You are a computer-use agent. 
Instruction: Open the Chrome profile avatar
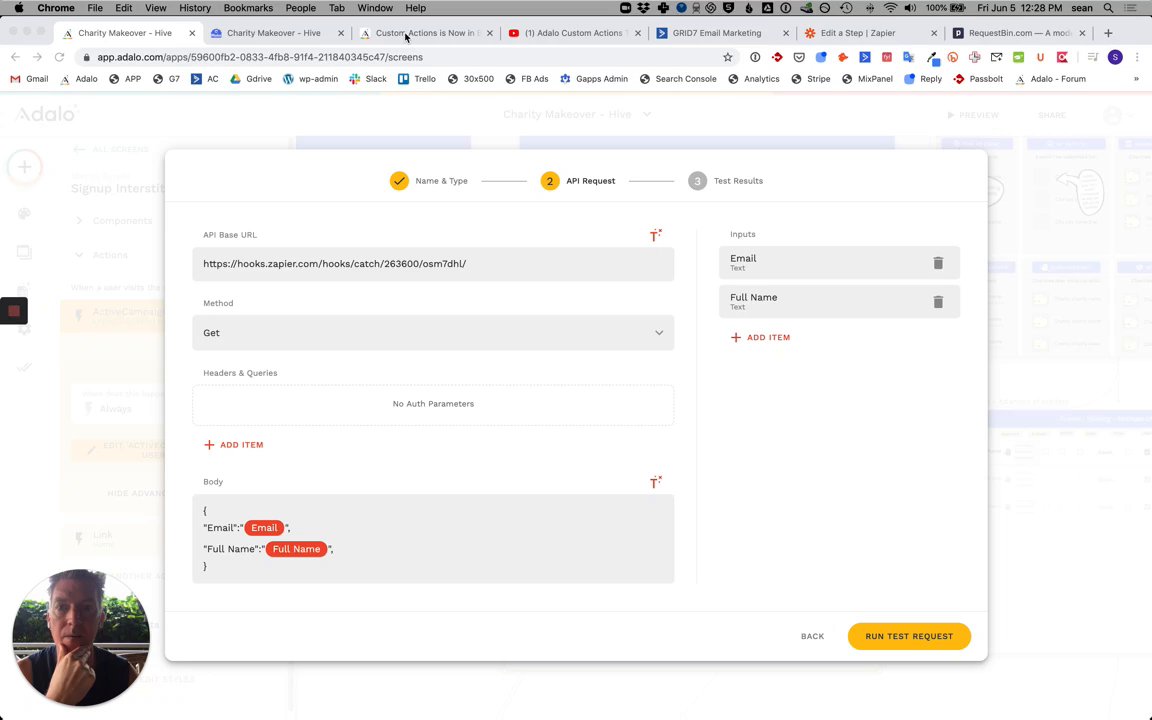(1115, 57)
